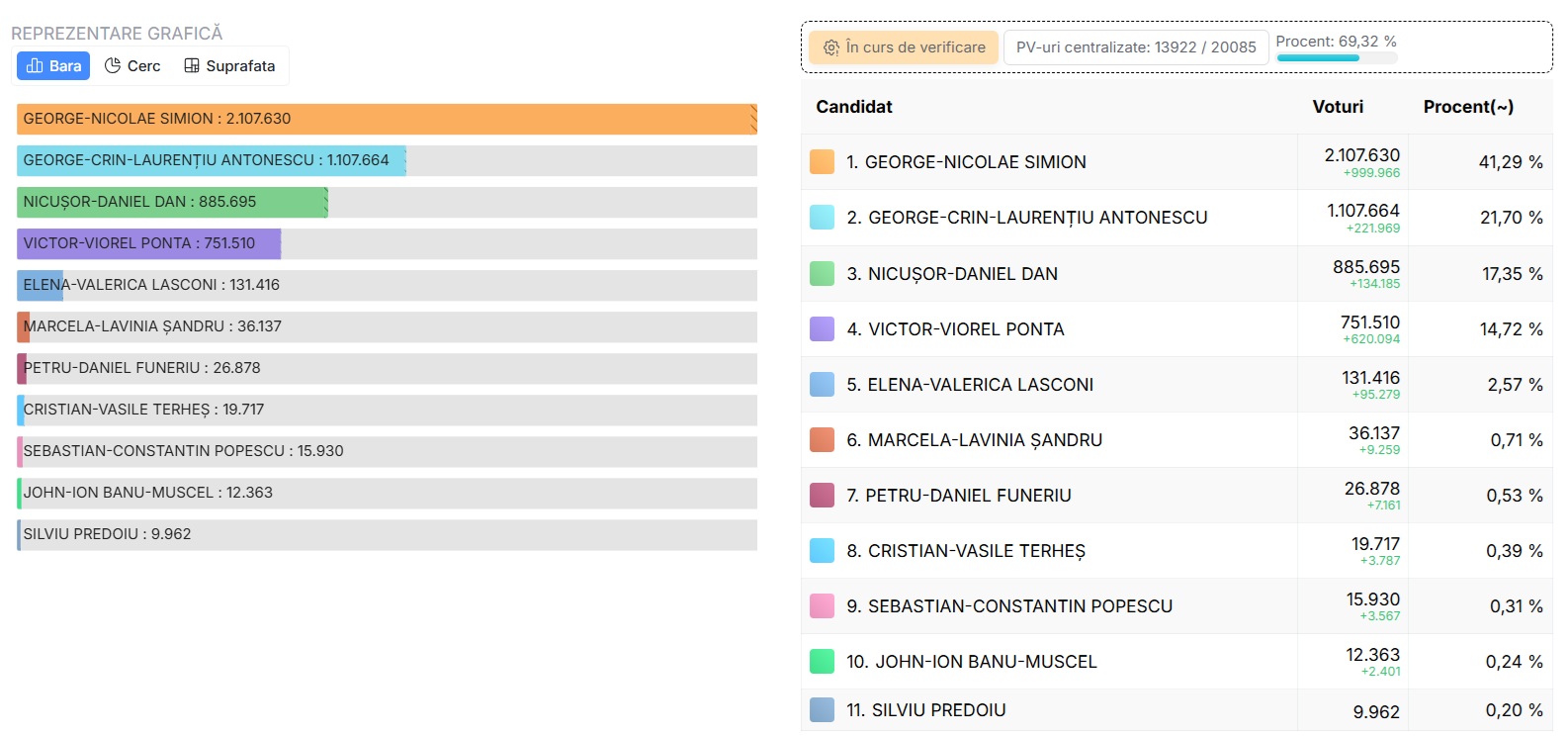Click the Voturi column header

pyautogui.click(x=1337, y=107)
